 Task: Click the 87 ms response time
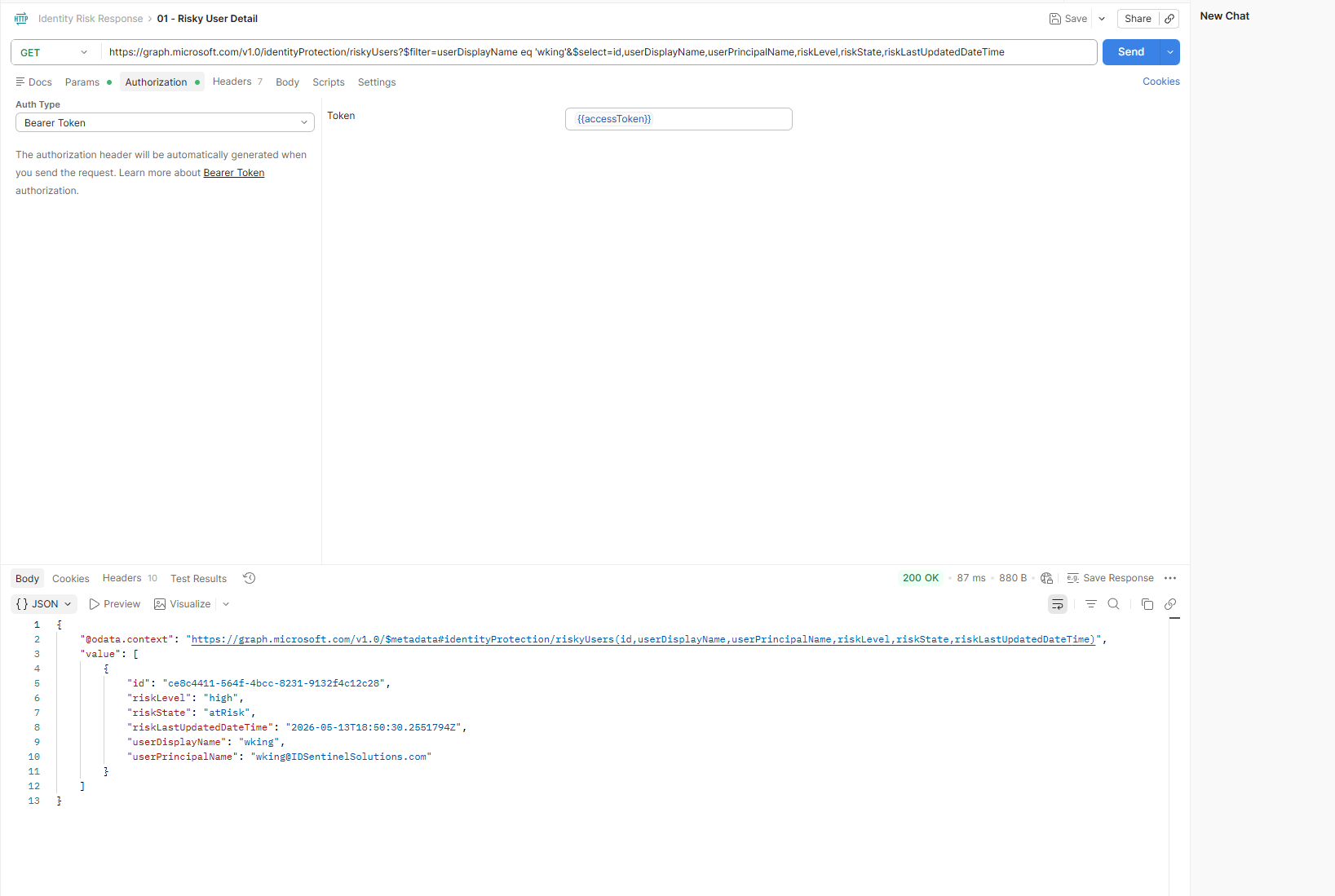[971, 578]
